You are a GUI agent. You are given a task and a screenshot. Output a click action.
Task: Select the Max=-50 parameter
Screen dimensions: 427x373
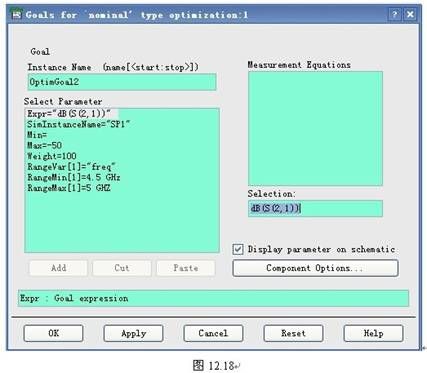(44, 146)
